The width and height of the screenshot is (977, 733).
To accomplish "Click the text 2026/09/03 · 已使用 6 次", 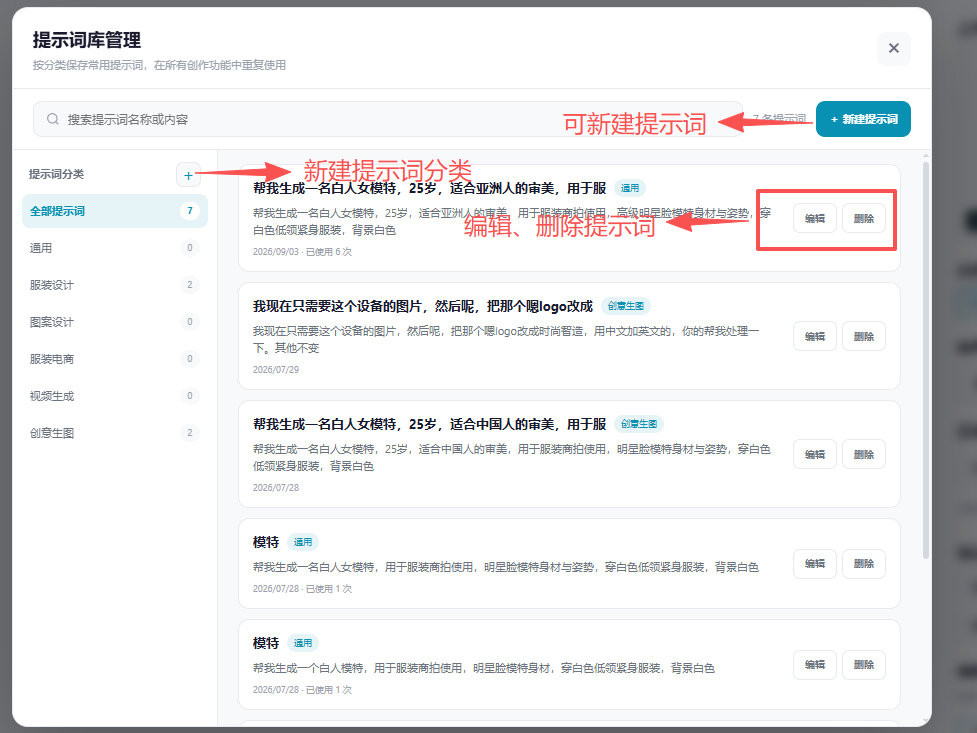I will (x=302, y=252).
